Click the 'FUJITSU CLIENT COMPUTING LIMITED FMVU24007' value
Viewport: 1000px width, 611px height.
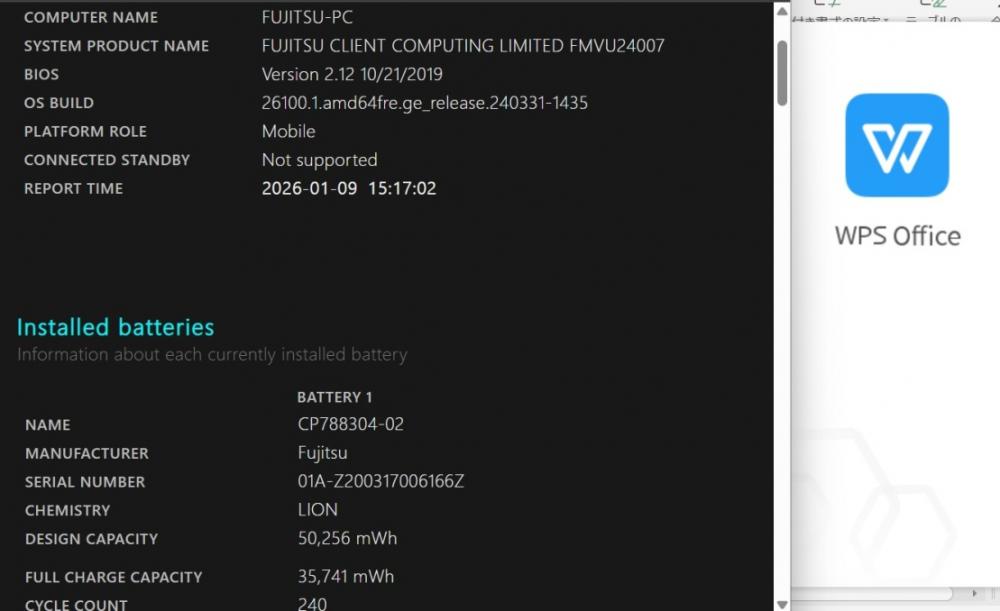[462, 46]
